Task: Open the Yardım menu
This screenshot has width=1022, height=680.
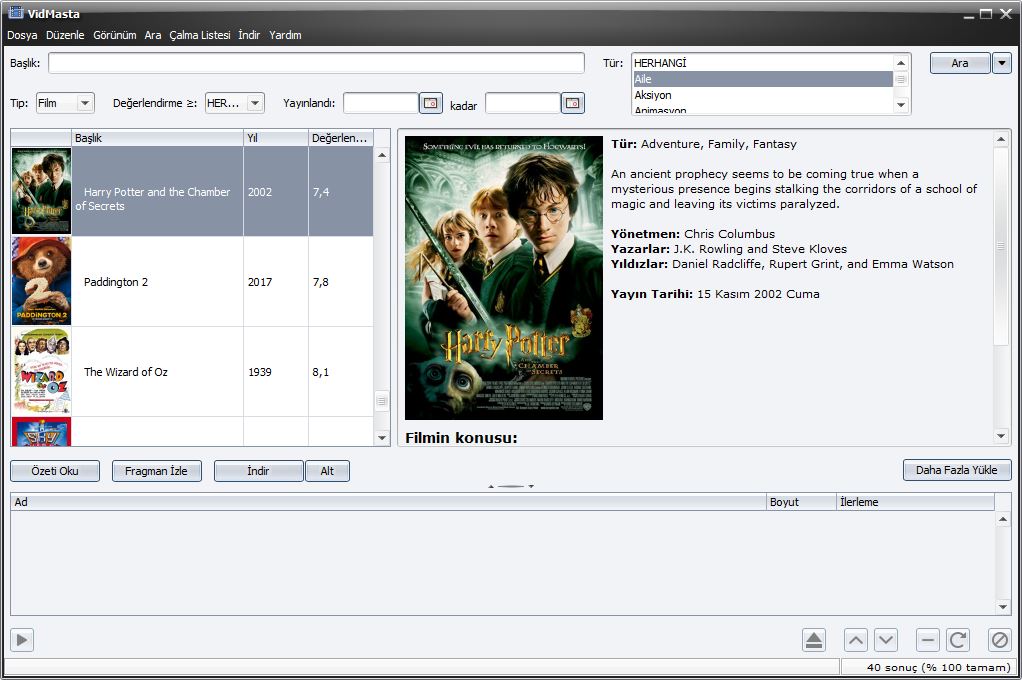Action: pyautogui.click(x=285, y=35)
